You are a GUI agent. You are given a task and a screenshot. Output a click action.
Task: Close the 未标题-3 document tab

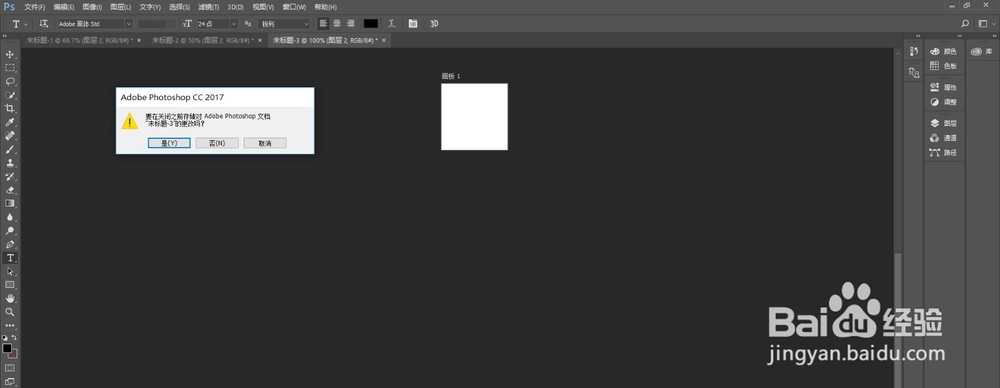[384, 40]
